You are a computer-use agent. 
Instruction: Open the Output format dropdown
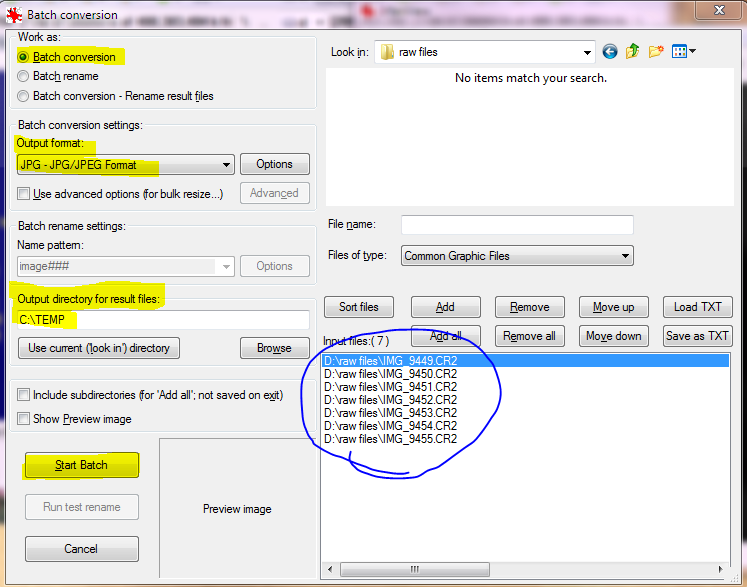[126, 165]
